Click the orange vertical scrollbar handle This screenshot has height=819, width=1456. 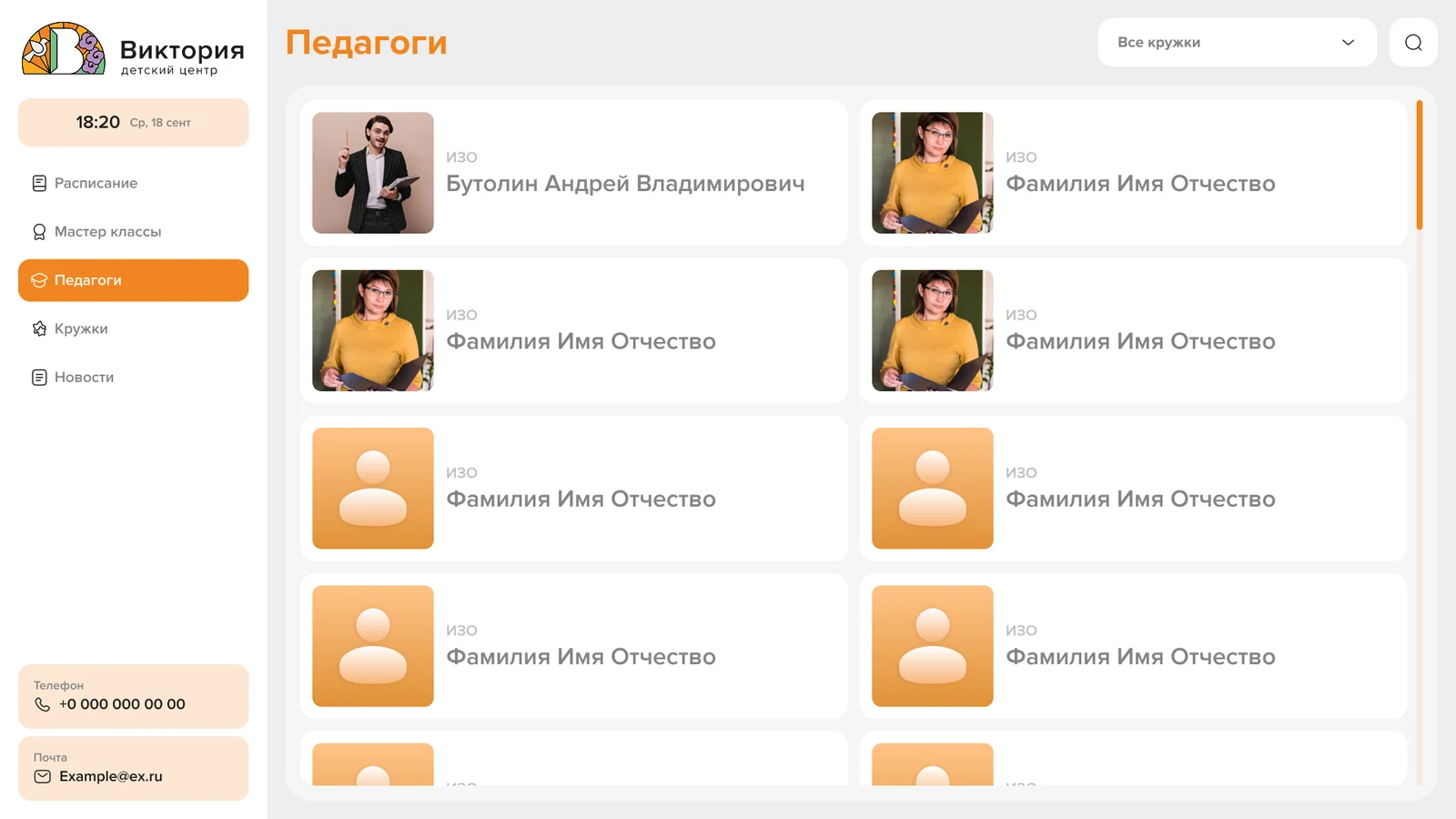[1419, 165]
